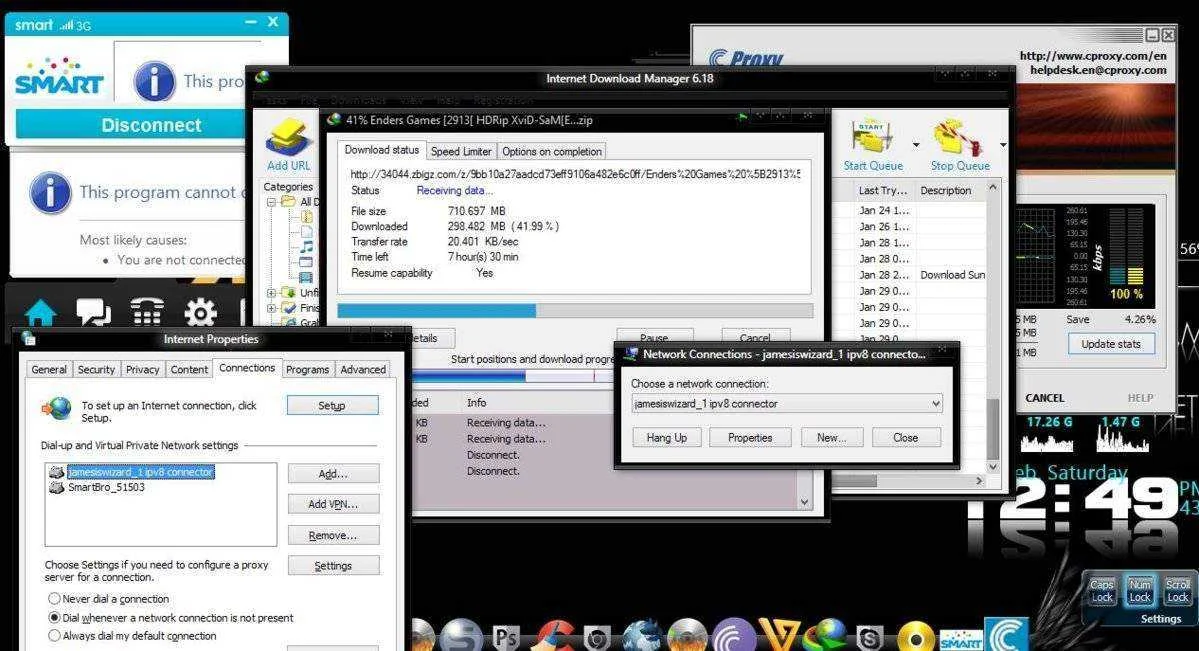Collapse the All Downloads tree node in IDM
1199x651 pixels.
pos(271,202)
